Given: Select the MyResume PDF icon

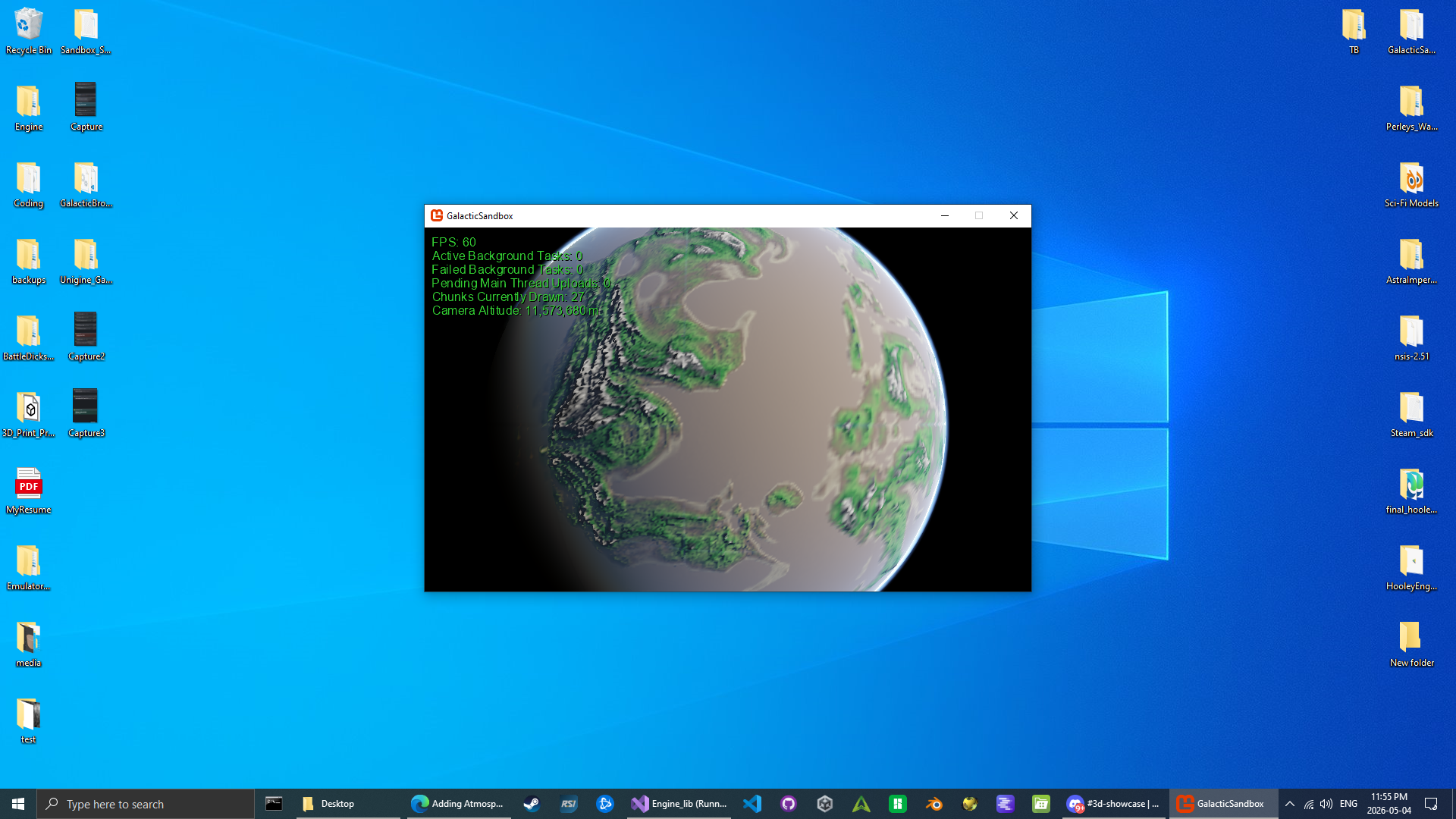Looking at the screenshot, I should coord(29,491).
